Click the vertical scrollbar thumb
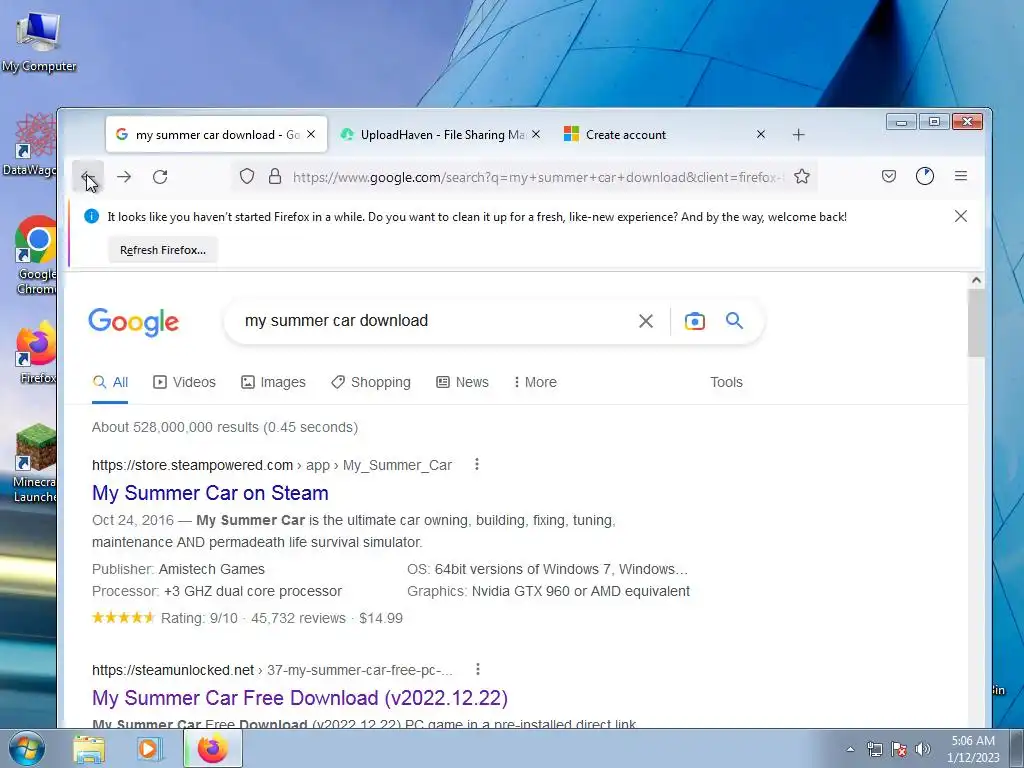 pos(976,323)
